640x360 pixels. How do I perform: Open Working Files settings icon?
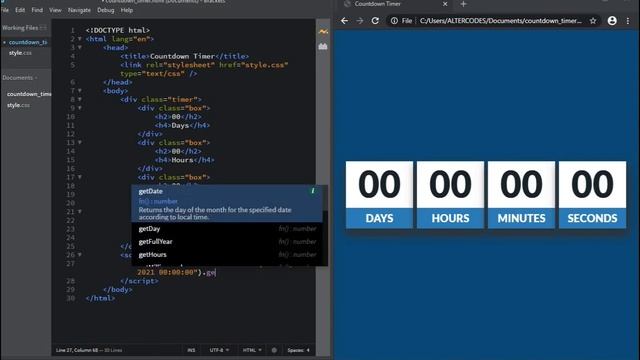(x=43, y=28)
